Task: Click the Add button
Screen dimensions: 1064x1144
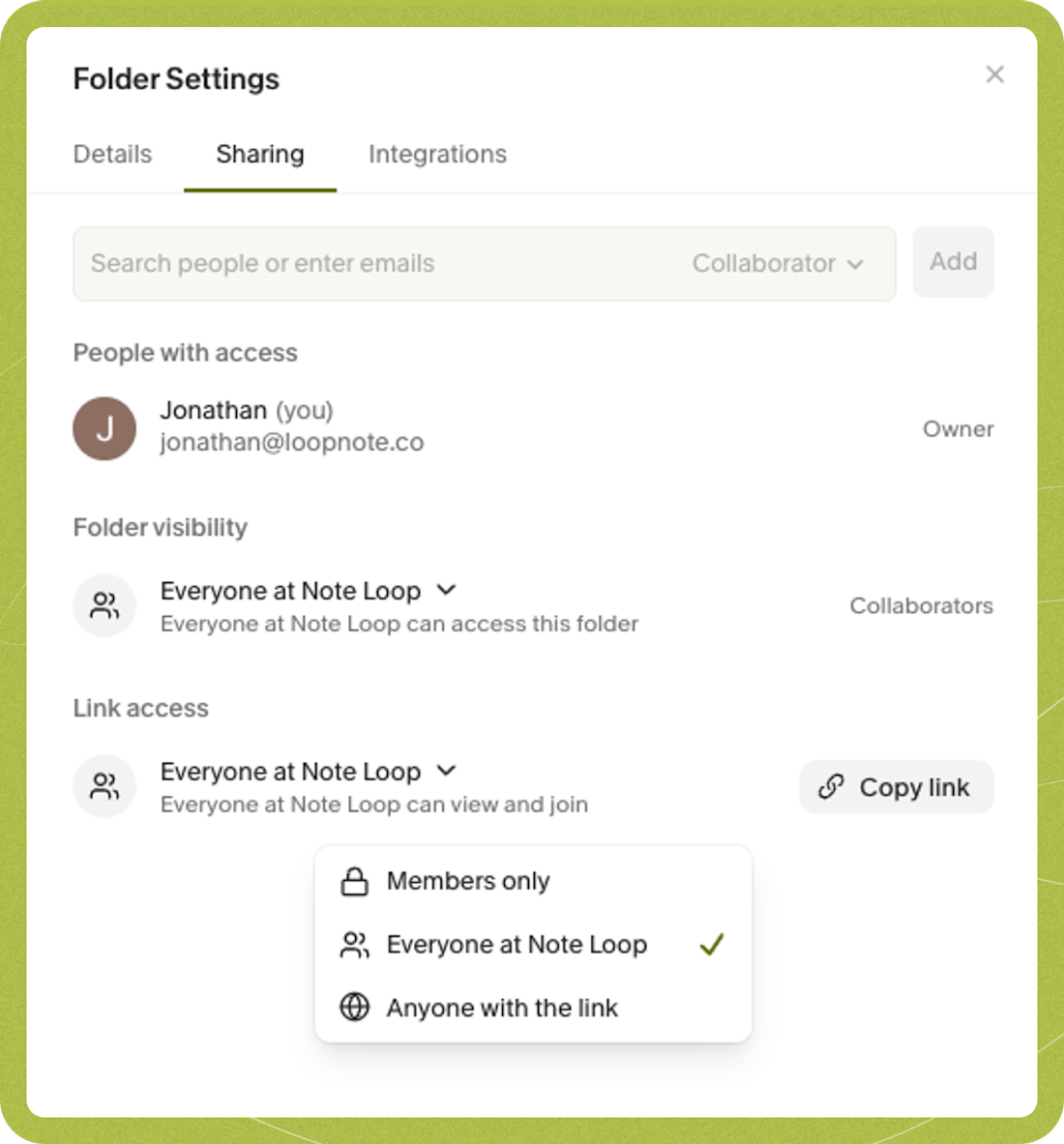Action: 953,262
